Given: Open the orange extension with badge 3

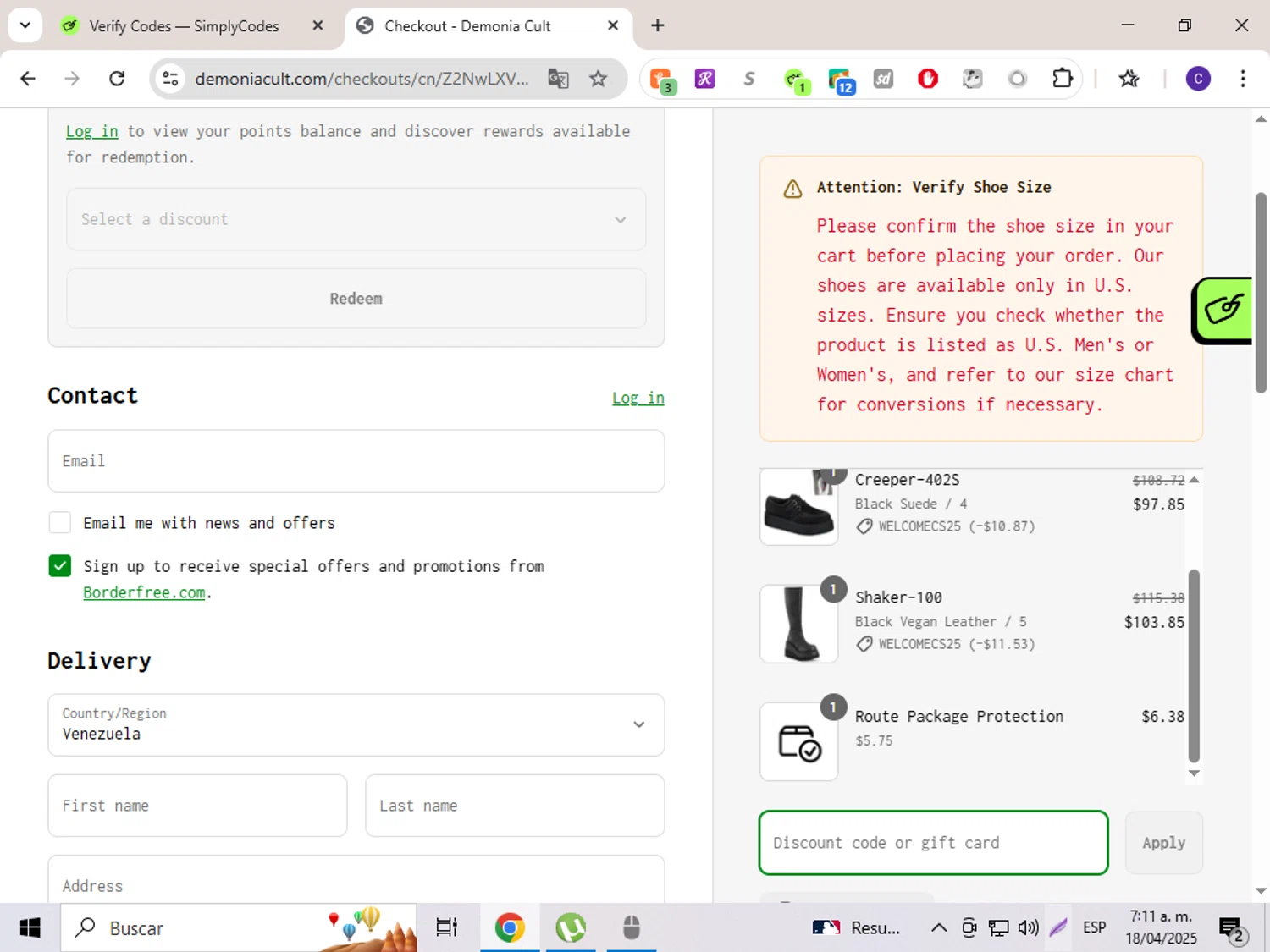Looking at the screenshot, I should click(x=661, y=80).
